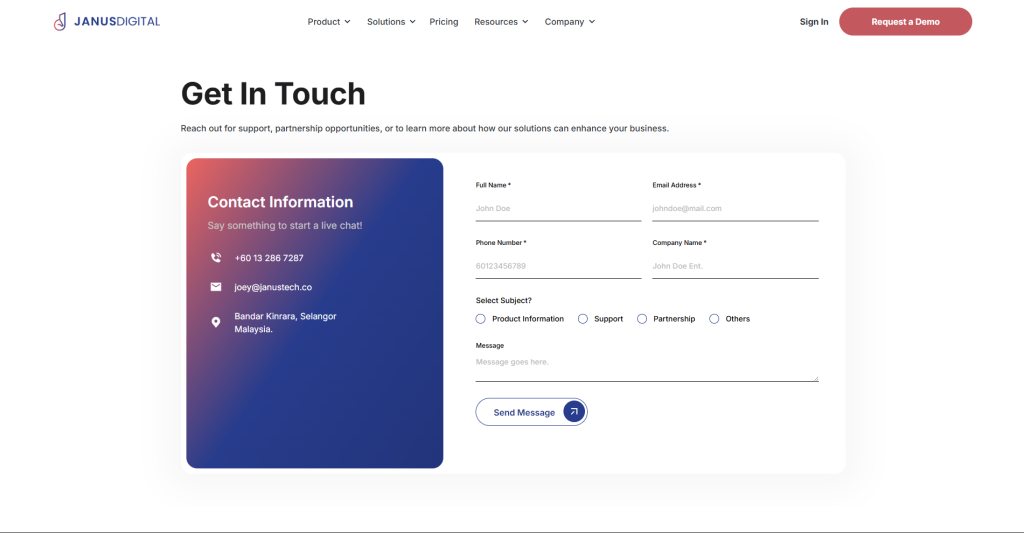Viewport: 1024px width, 533px height.
Task: Click the envelope email icon
Action: [216, 287]
